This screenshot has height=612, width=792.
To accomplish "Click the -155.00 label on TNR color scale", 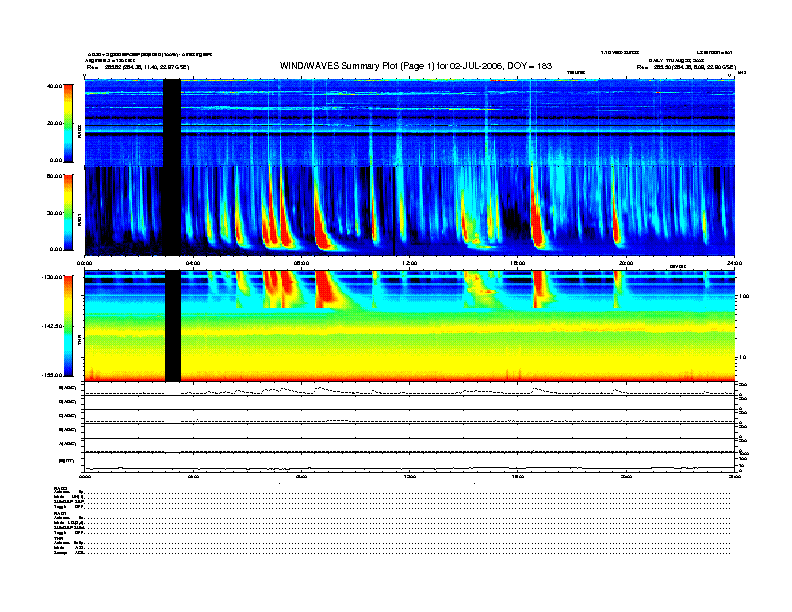I will (52, 375).
